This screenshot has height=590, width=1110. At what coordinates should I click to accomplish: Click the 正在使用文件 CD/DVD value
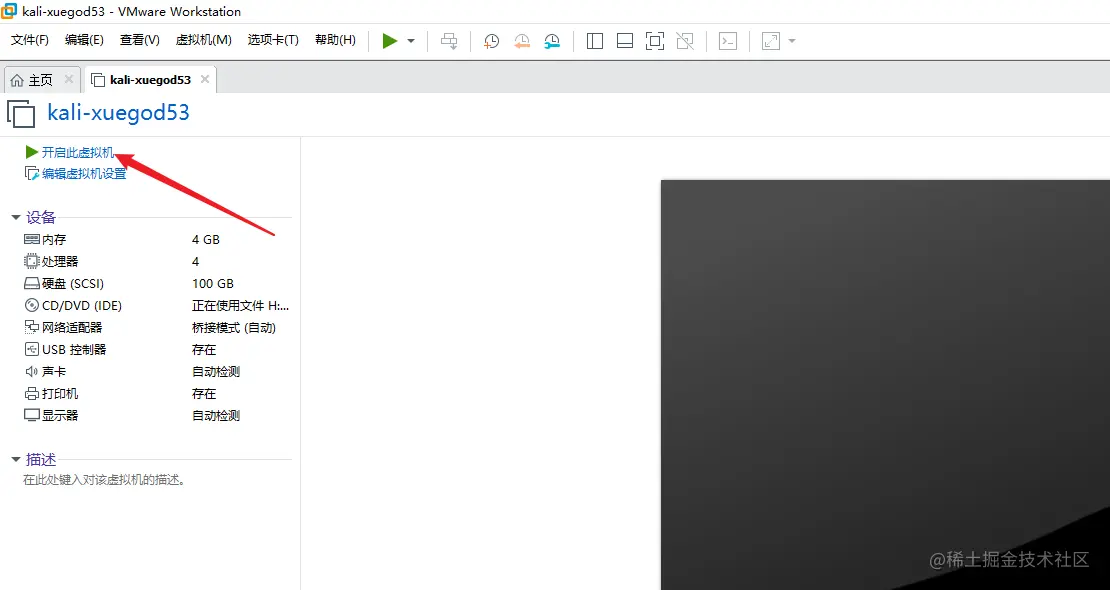point(241,305)
